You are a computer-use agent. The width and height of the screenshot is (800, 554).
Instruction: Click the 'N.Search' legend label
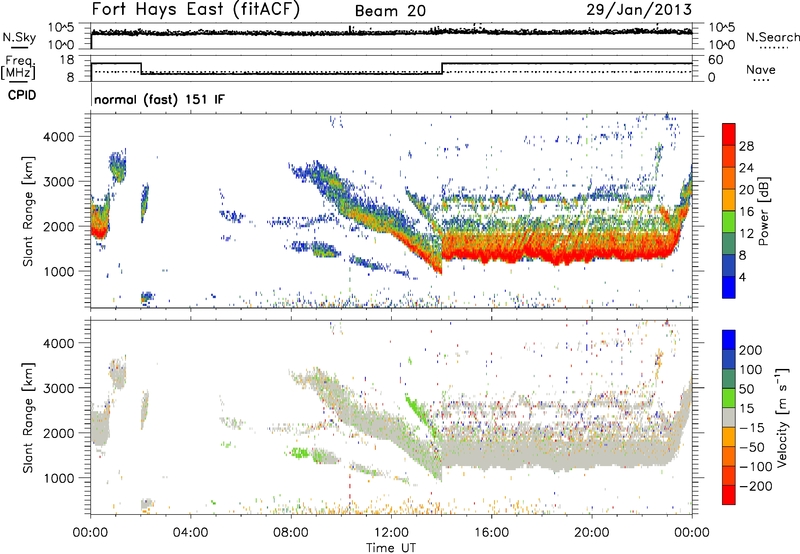coord(772,37)
